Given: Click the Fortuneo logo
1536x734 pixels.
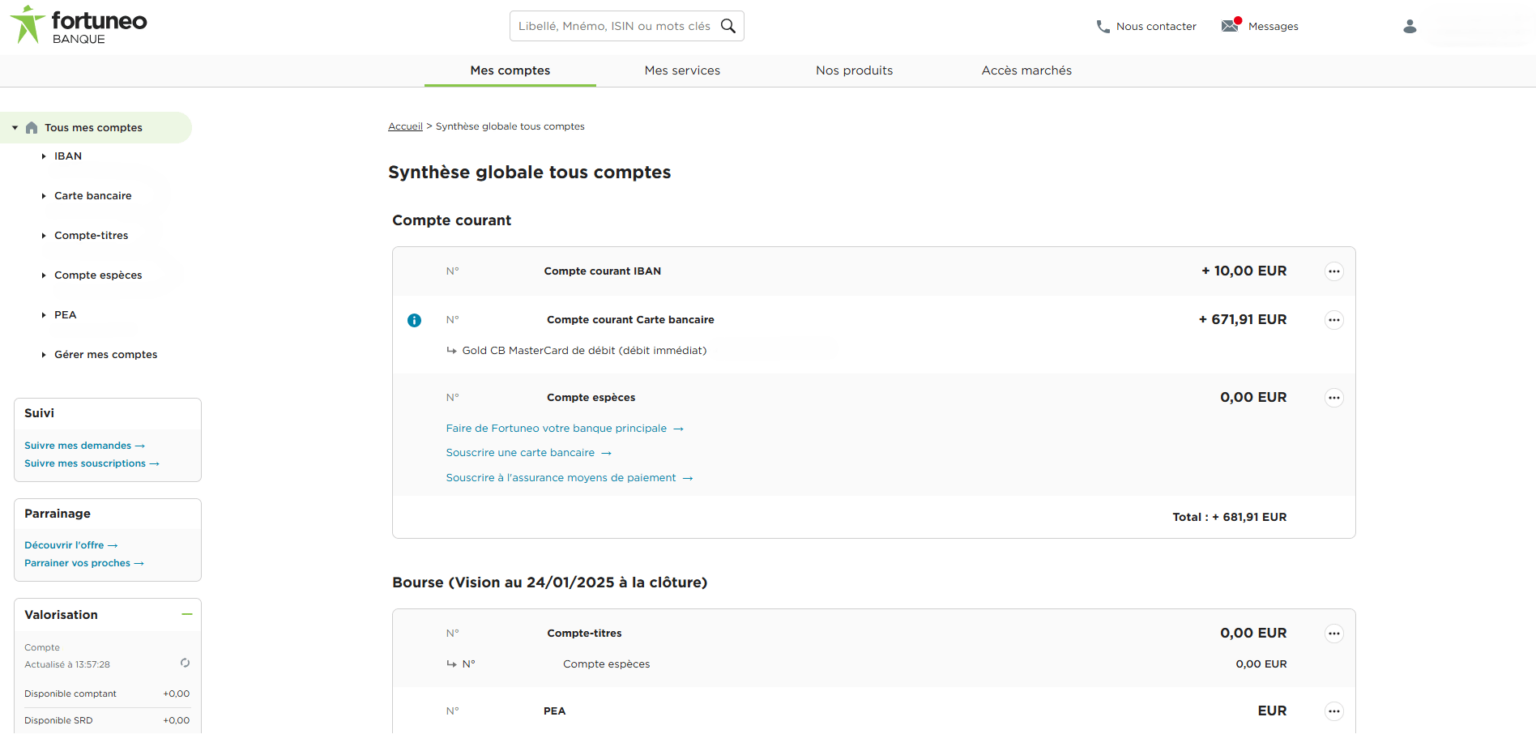Looking at the screenshot, I should [78, 25].
